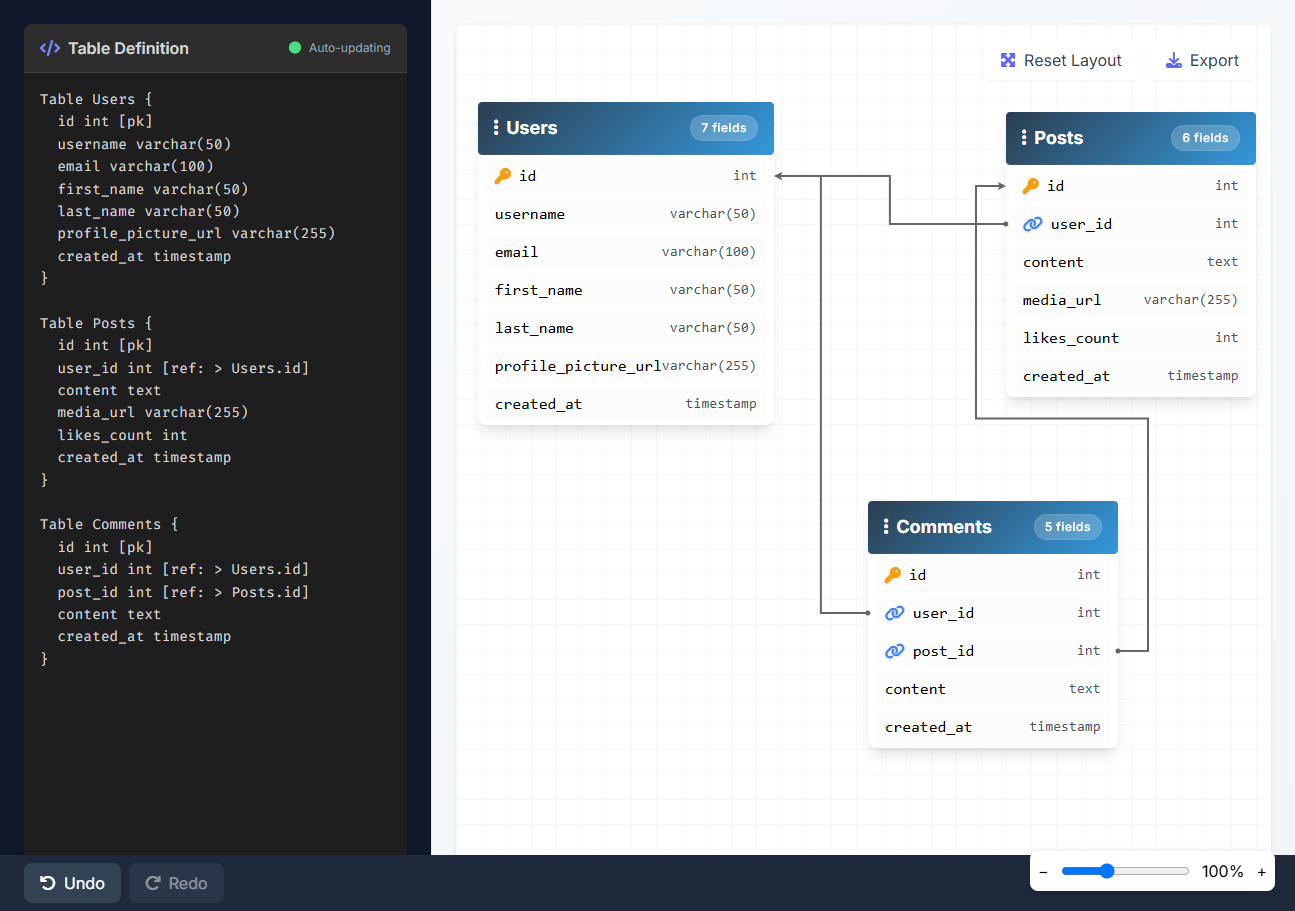This screenshot has width=1295, height=911.
Task: Select the created_at row in Users table
Action: click(626, 404)
